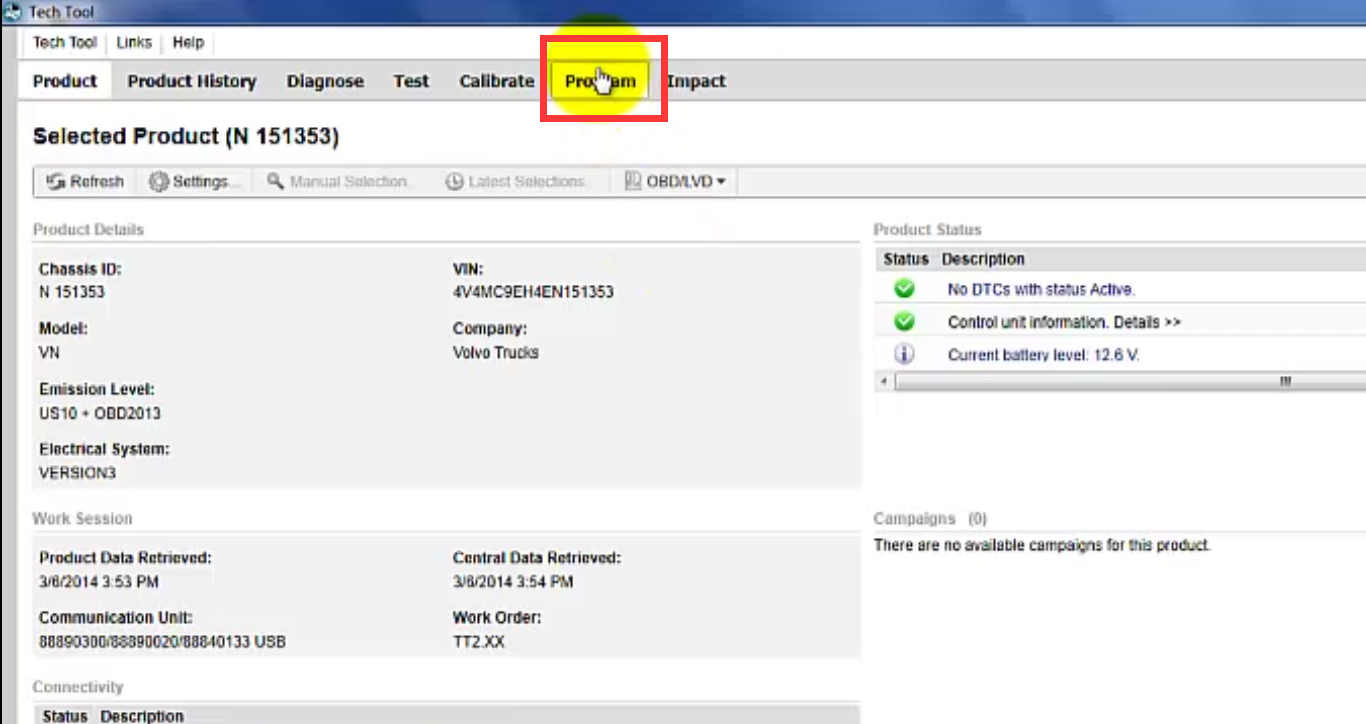1366x724 pixels.
Task: Switch to the Program tab
Action: (600, 81)
